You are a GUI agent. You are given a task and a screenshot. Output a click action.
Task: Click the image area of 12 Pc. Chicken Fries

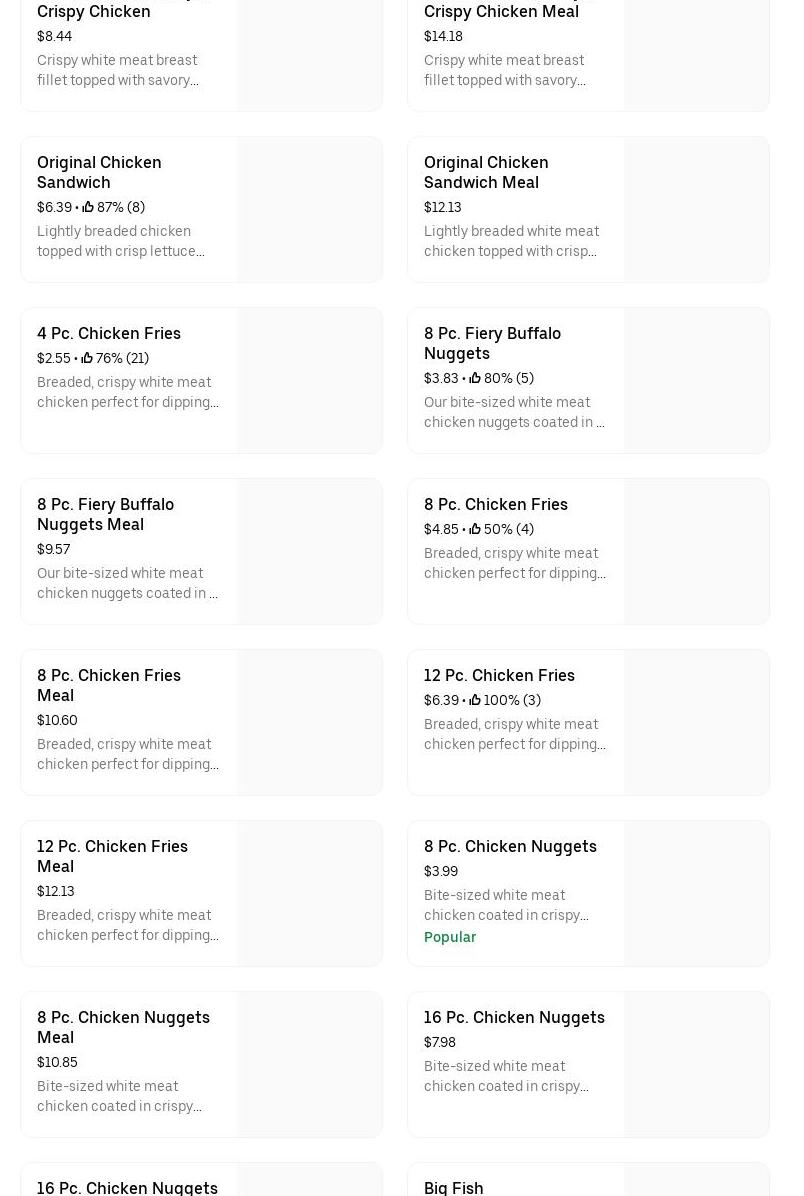[697, 722]
